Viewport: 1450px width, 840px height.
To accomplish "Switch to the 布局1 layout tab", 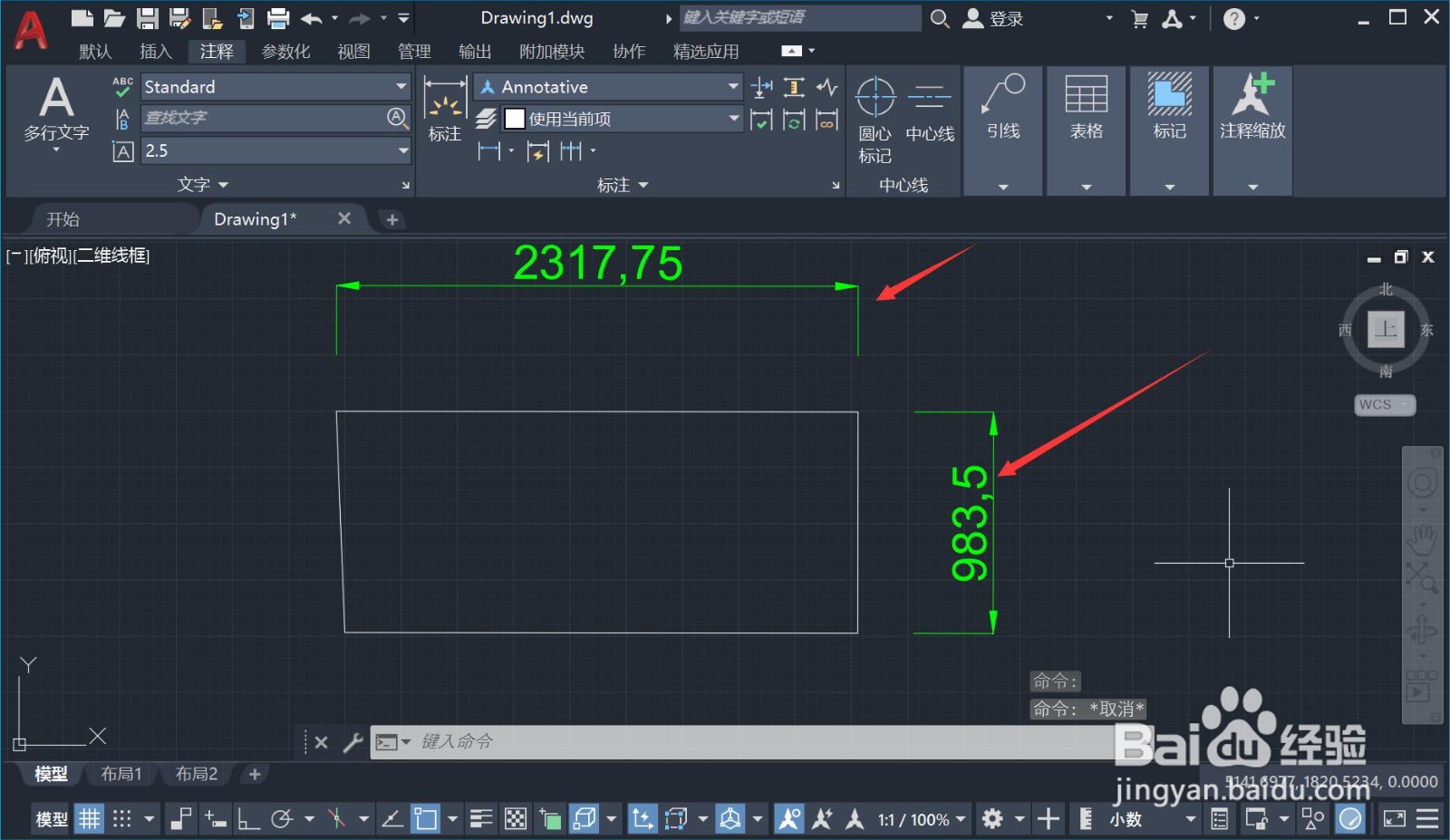I will click(x=121, y=774).
